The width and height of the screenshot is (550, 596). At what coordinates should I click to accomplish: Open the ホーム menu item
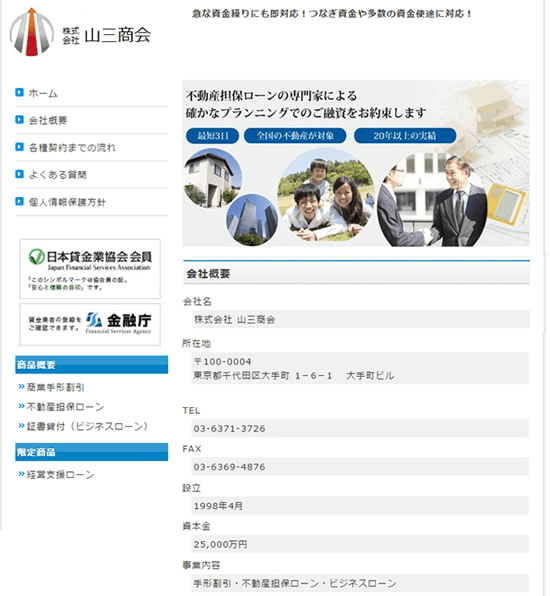[x=43, y=93]
